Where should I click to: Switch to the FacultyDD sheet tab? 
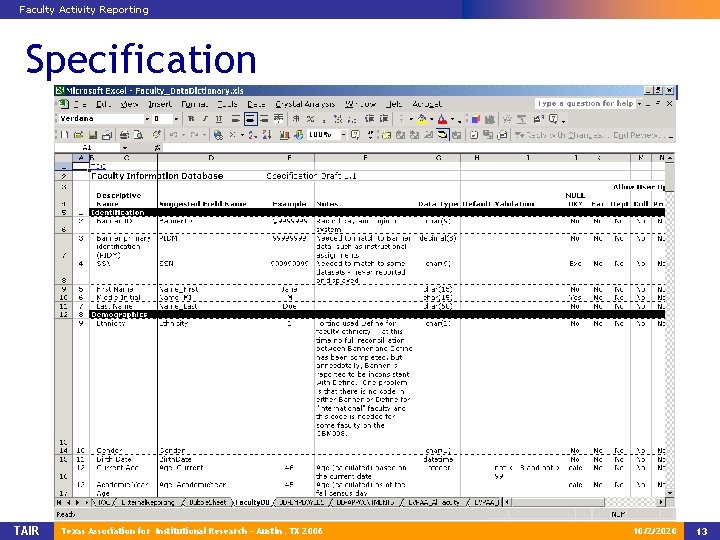click(252, 502)
